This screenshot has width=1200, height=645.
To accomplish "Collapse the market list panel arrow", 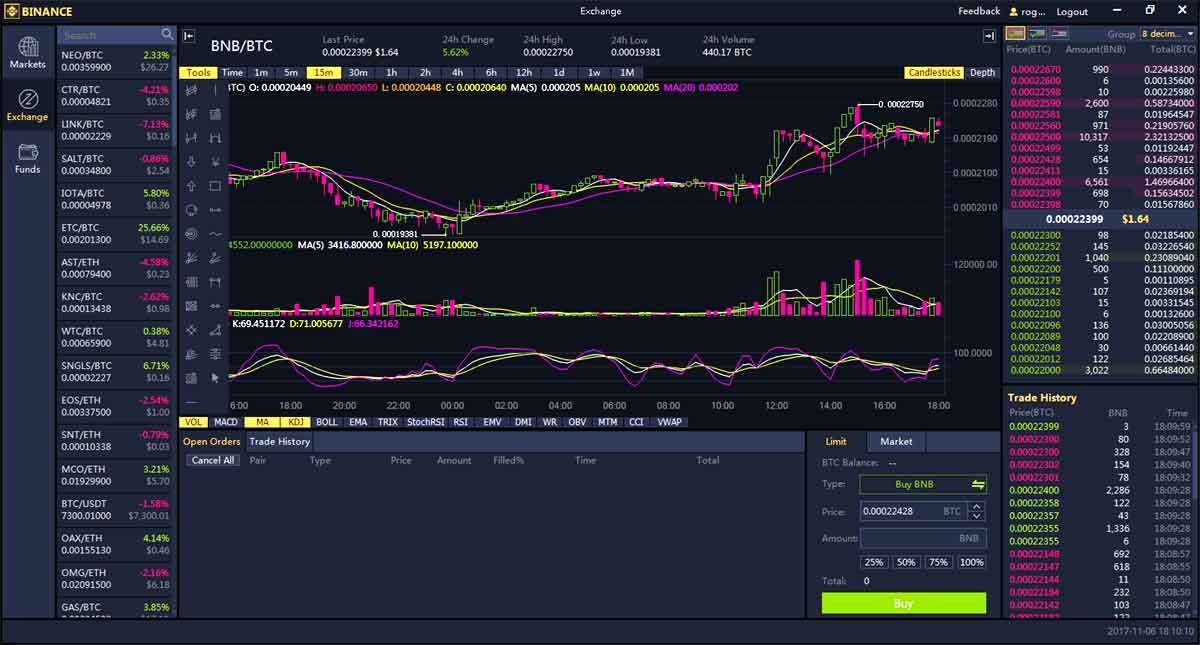I will tap(189, 36).
